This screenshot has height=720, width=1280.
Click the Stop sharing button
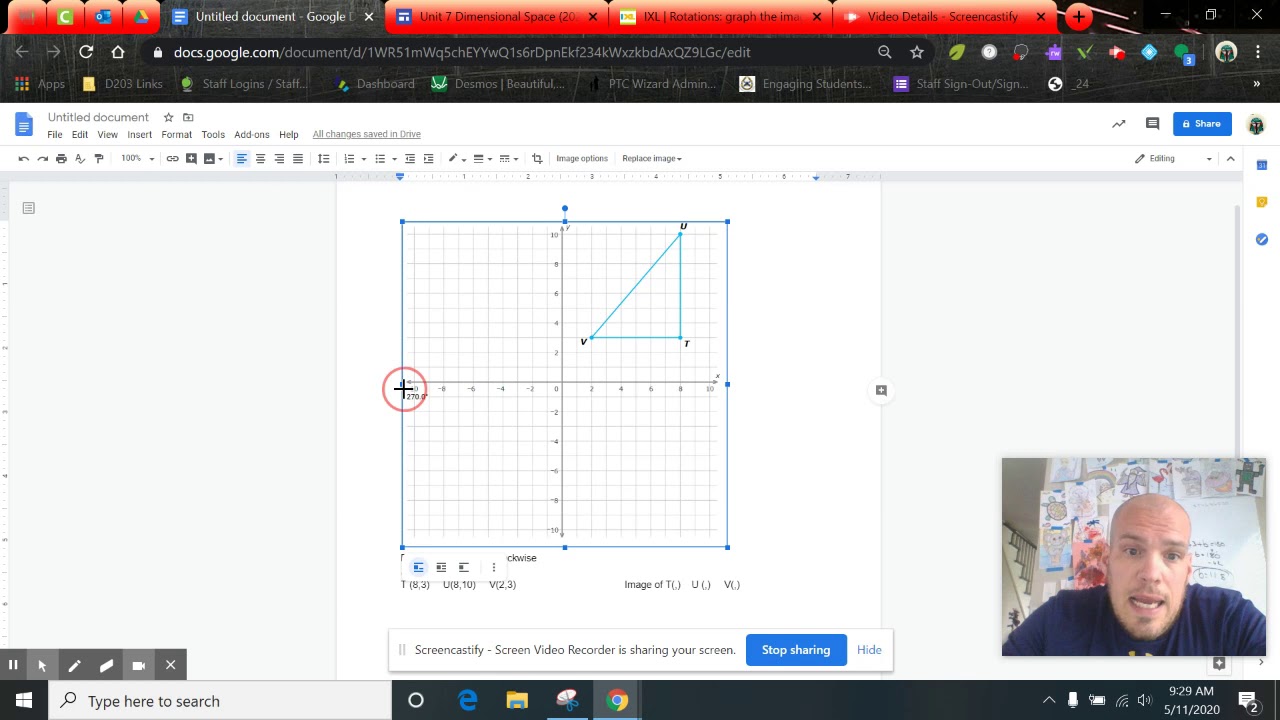click(x=796, y=650)
